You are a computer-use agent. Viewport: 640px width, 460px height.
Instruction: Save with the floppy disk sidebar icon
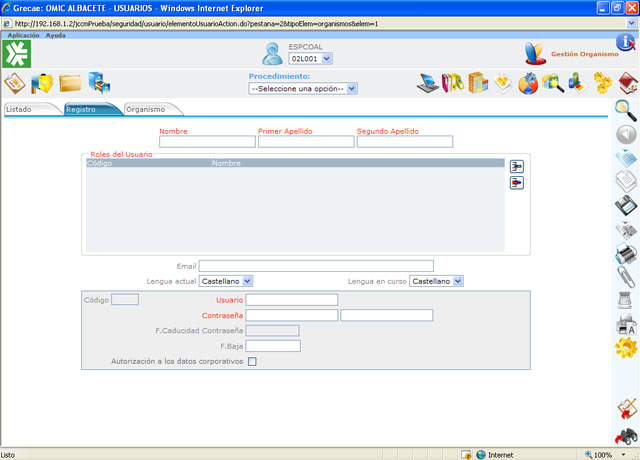(x=626, y=206)
